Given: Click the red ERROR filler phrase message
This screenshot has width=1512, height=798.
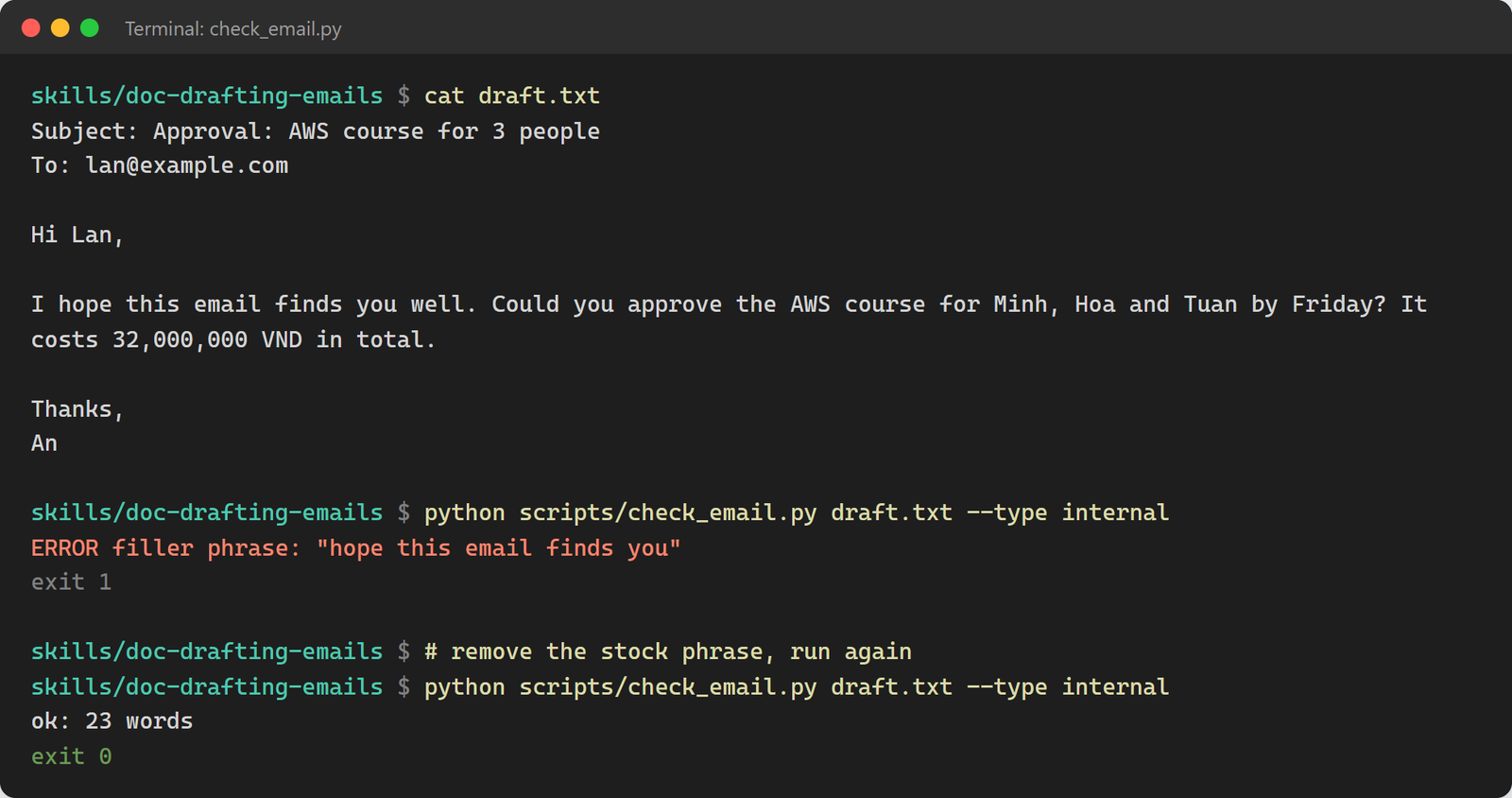Looking at the screenshot, I should pos(356,548).
